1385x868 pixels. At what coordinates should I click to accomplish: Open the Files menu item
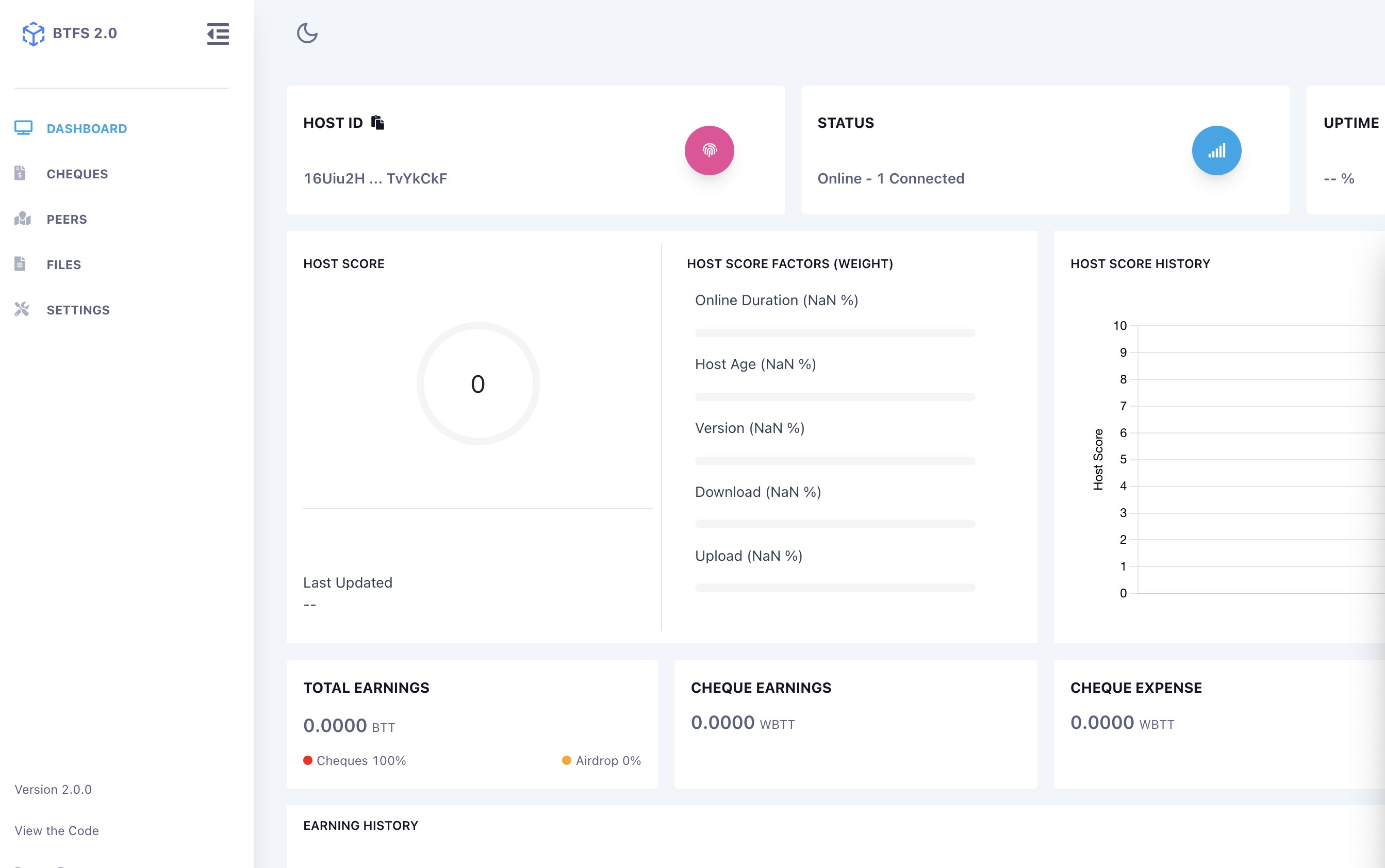(64, 264)
